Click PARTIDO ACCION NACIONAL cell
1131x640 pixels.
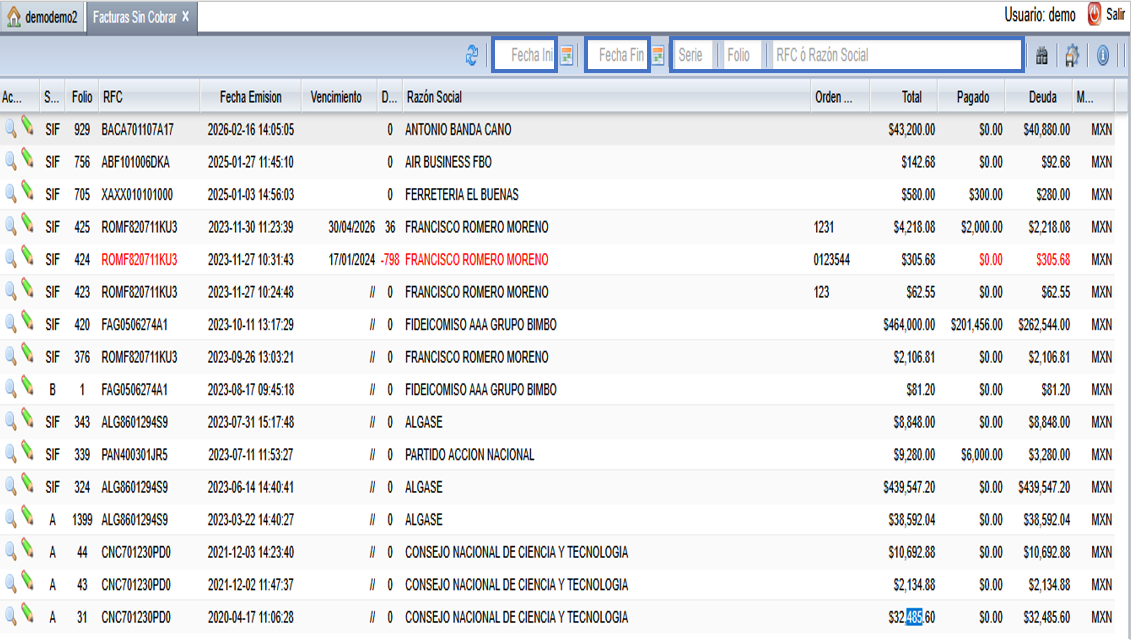(470, 455)
